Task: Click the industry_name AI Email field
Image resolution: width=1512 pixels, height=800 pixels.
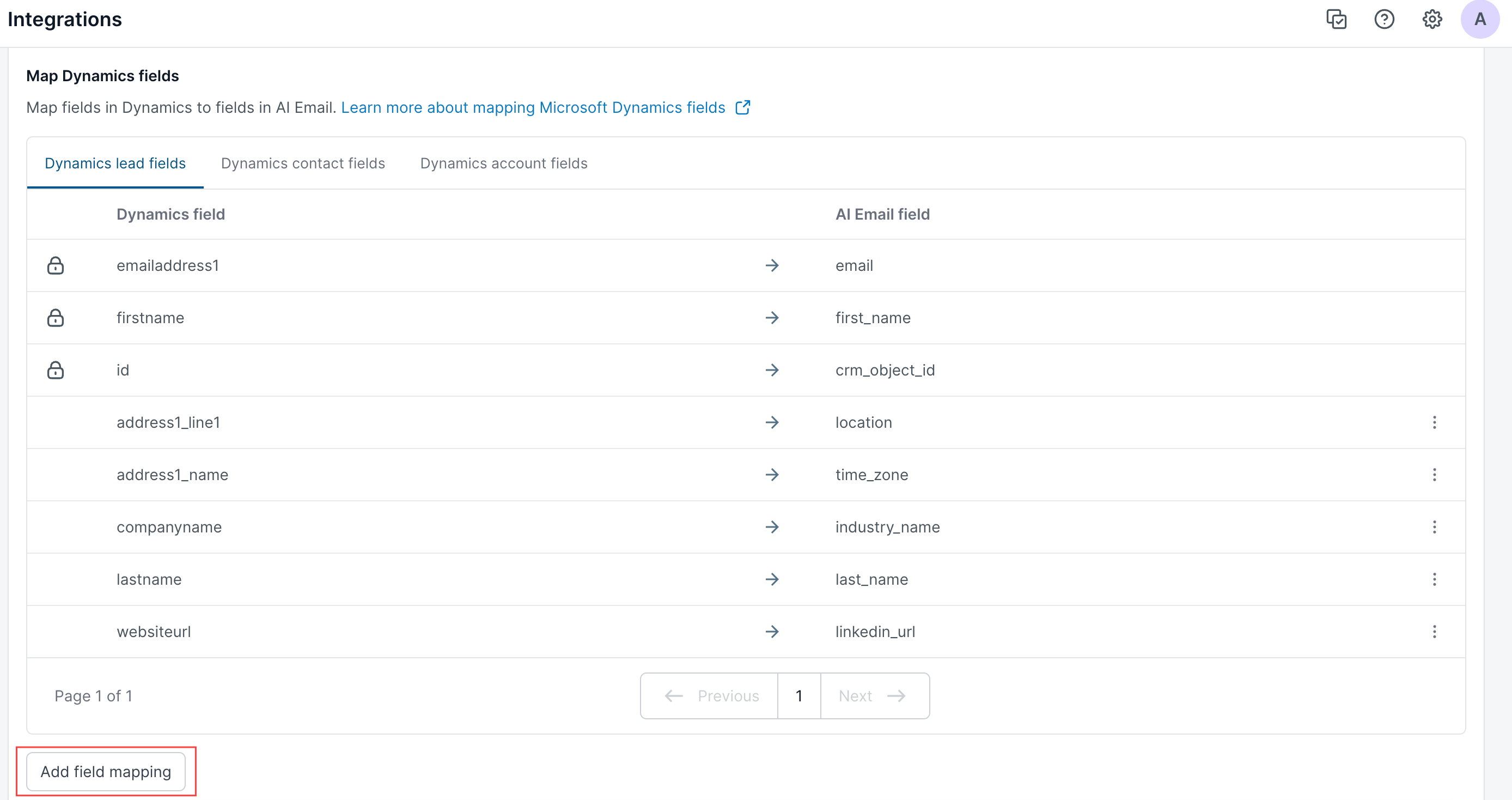Action: click(887, 527)
